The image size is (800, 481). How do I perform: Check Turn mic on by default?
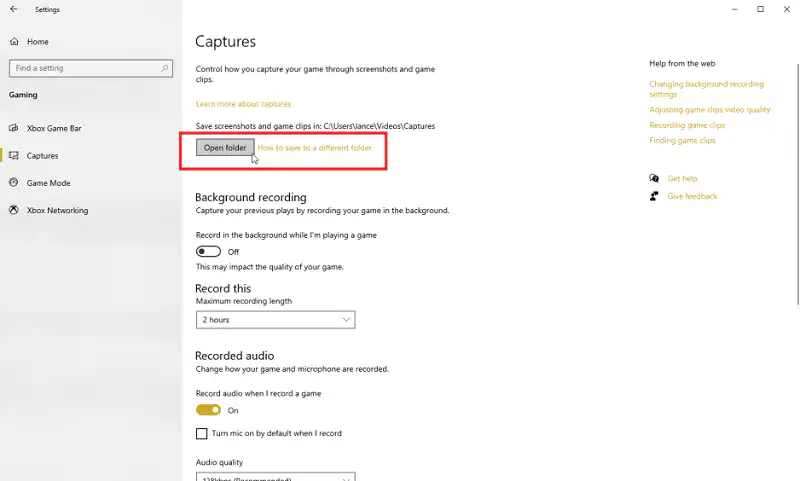click(201, 434)
